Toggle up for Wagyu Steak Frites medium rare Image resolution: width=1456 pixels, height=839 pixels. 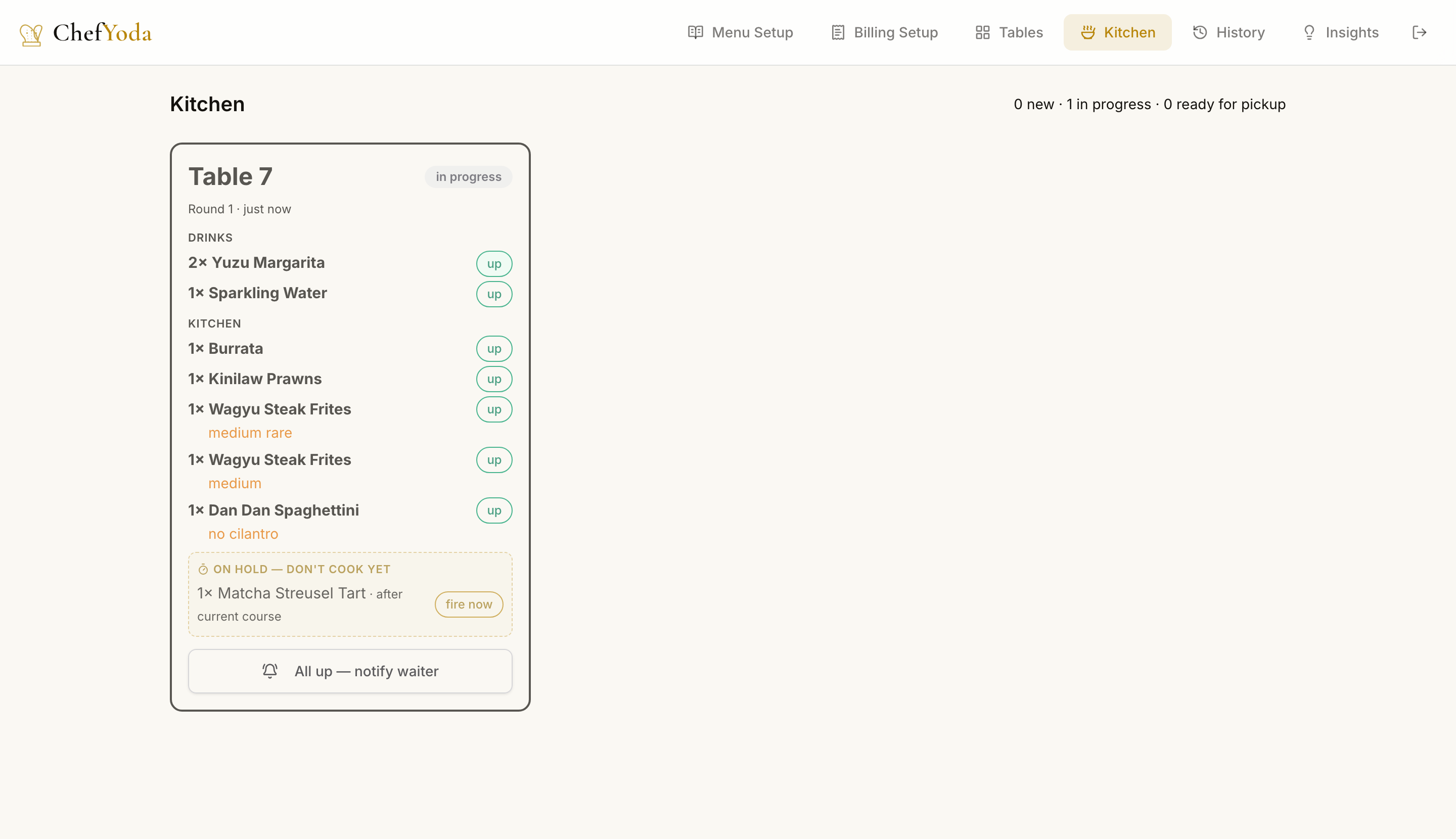click(x=494, y=409)
